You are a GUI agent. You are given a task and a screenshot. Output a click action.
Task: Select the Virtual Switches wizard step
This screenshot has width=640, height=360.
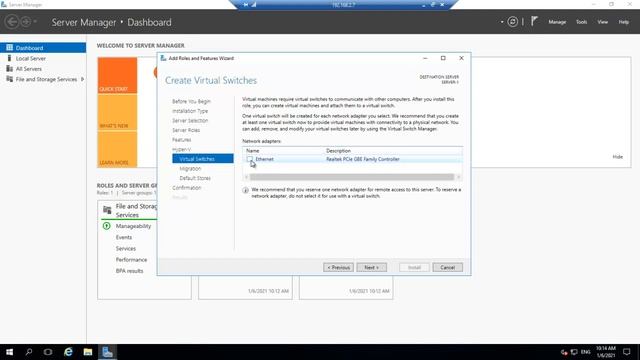(x=203, y=159)
